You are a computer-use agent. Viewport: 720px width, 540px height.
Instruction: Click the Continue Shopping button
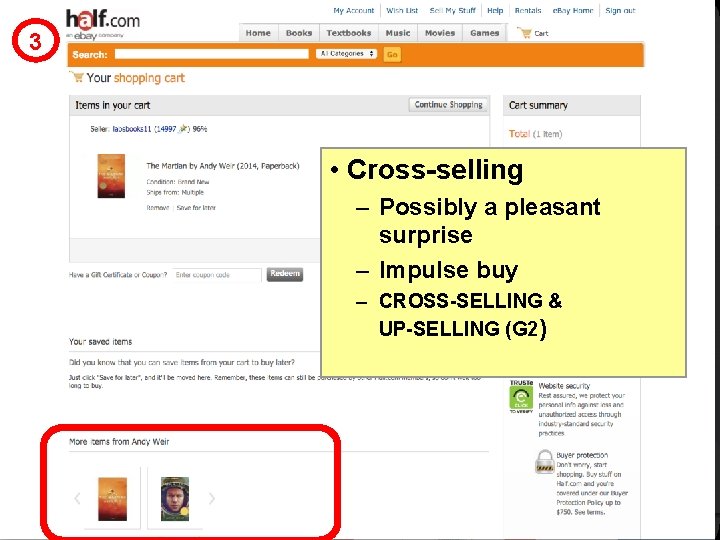[x=448, y=105]
